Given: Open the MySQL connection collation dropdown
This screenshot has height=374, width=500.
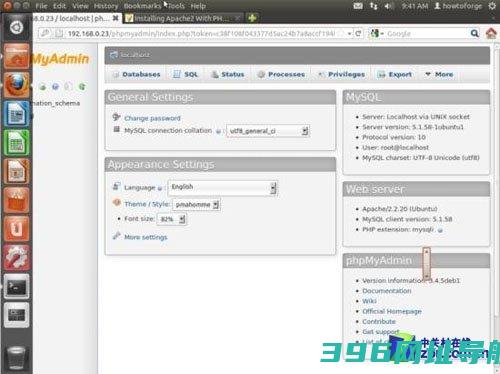Looking at the screenshot, I should (x=268, y=131).
